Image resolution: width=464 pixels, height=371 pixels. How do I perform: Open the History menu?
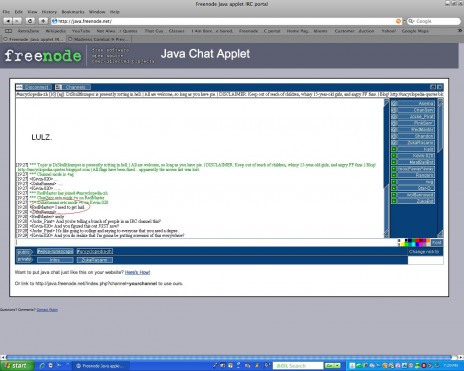click(49, 12)
